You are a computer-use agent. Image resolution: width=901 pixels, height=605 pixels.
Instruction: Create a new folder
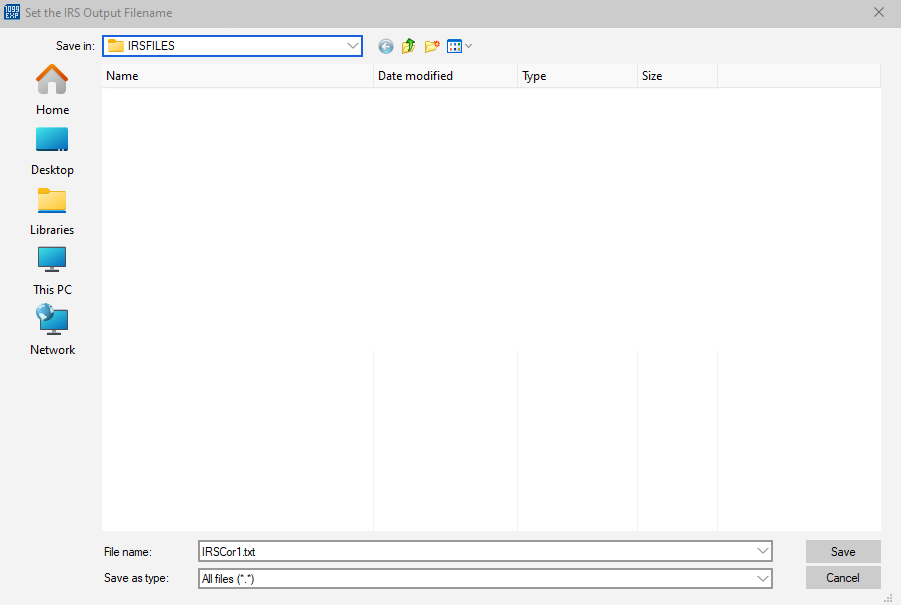431,46
